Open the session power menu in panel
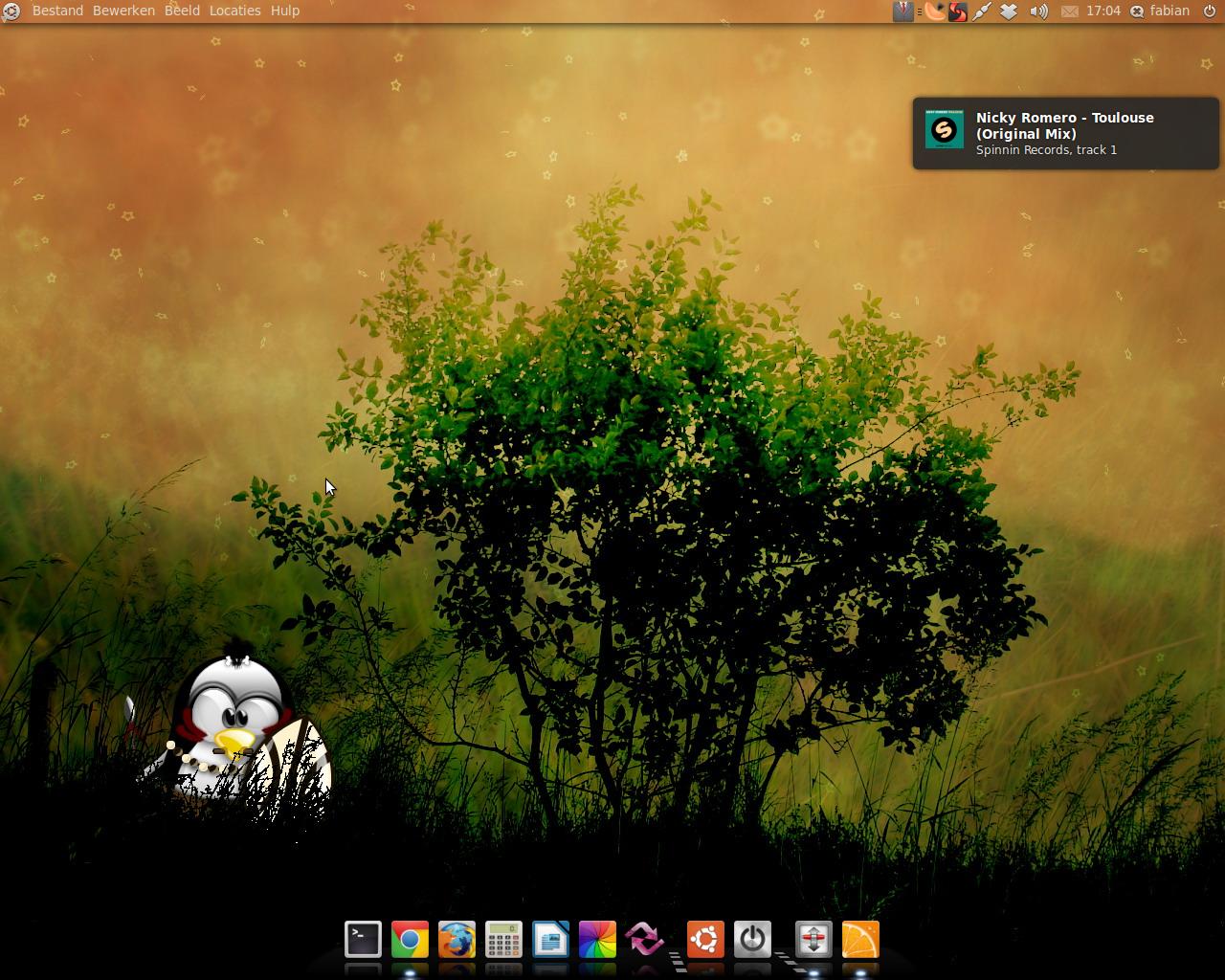1225x980 pixels. click(1209, 11)
